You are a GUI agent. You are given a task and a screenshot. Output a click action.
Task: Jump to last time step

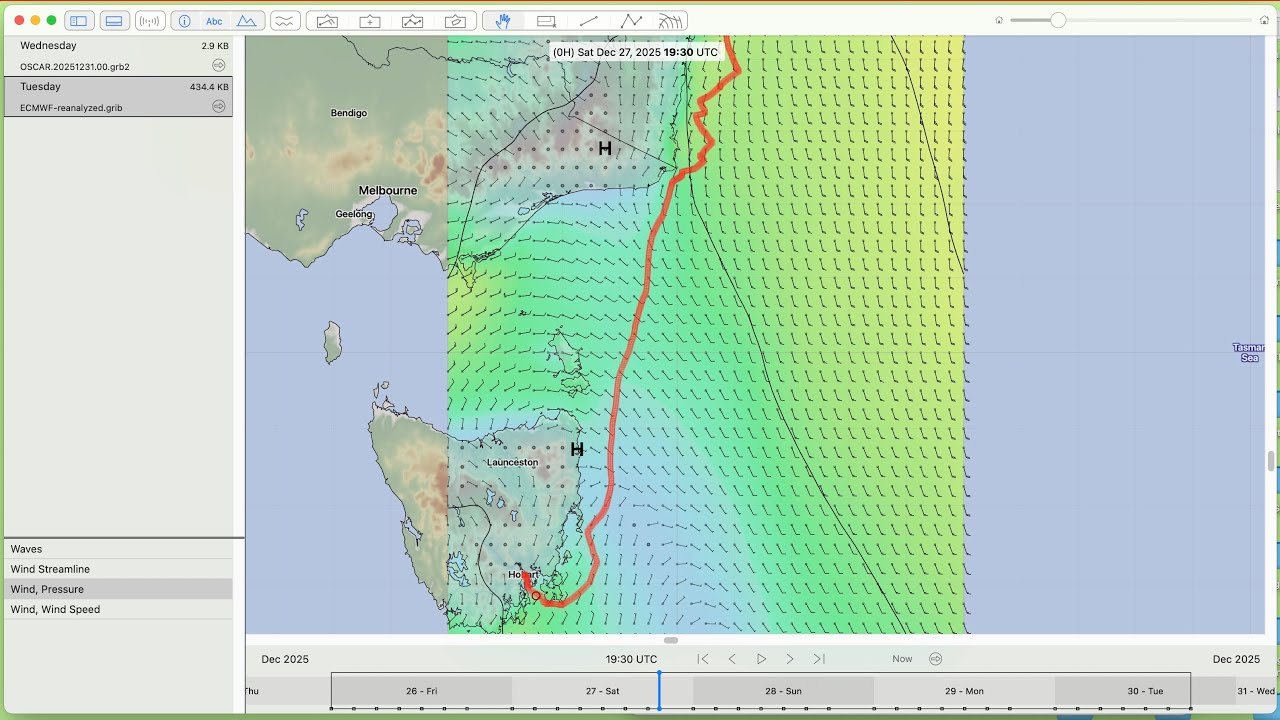click(819, 659)
